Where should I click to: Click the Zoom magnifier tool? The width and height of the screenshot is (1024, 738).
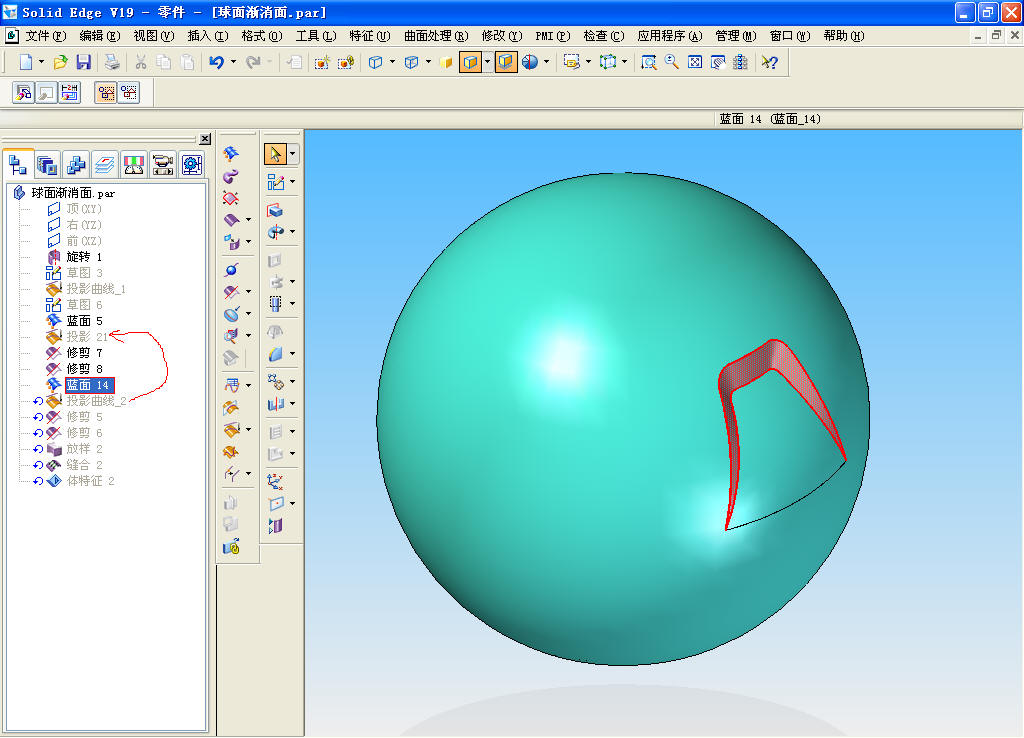(x=671, y=62)
